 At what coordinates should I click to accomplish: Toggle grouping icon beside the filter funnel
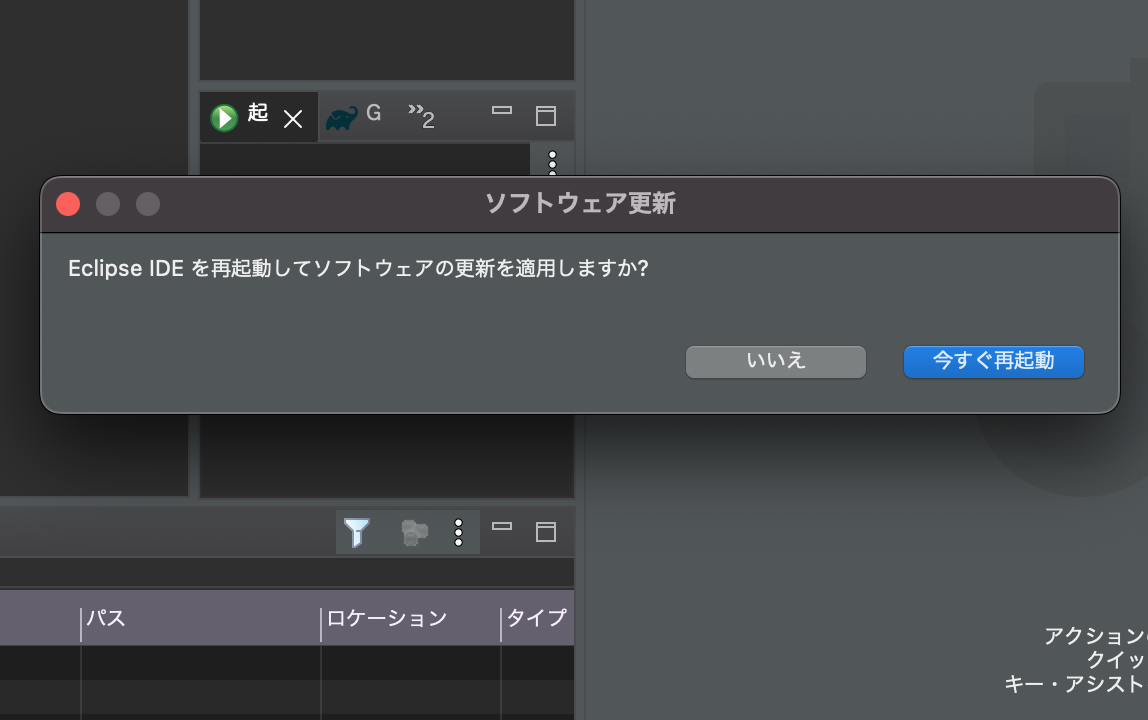(x=414, y=532)
